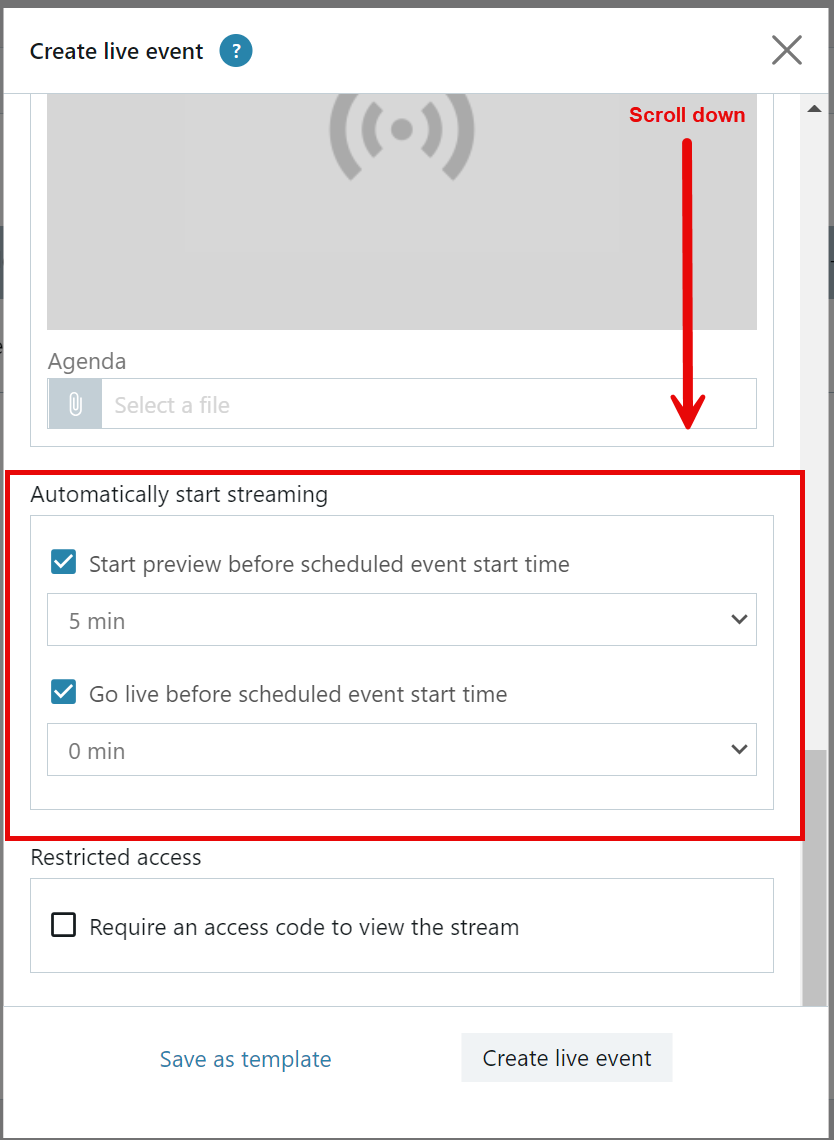This screenshot has height=1140, width=834.
Task: Open the preview start time dropdown
Action: coord(401,619)
